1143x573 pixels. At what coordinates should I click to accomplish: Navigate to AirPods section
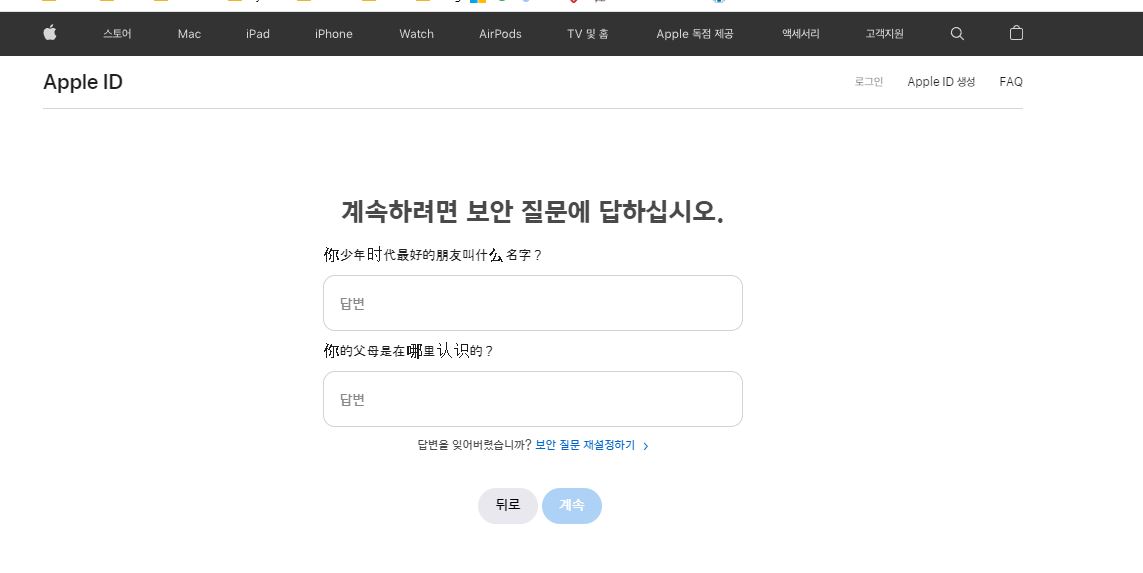[x=500, y=34]
